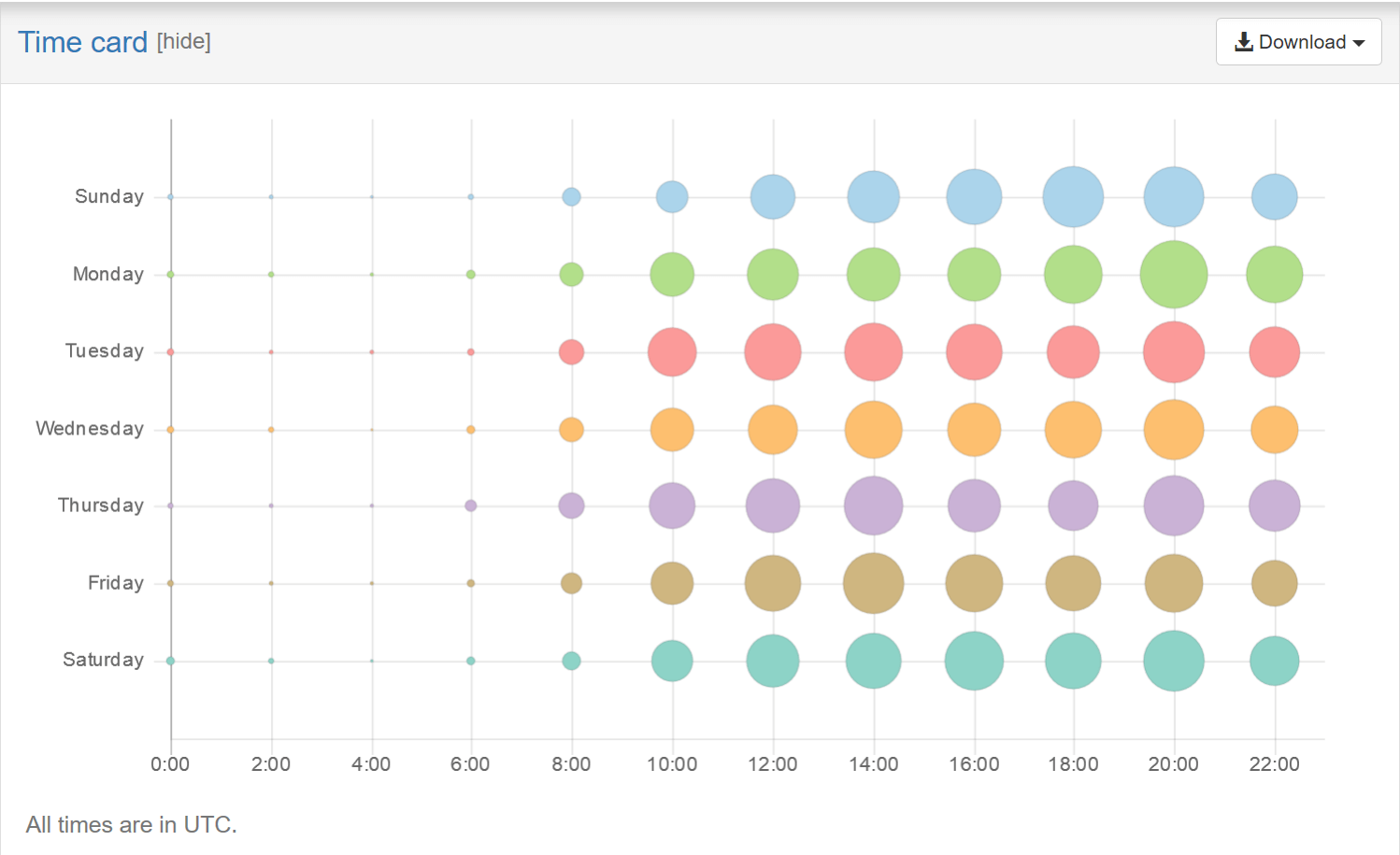This screenshot has height=855, width=1400.
Task: Select the Saturday 20:00 teal bubble
Action: point(1174,661)
